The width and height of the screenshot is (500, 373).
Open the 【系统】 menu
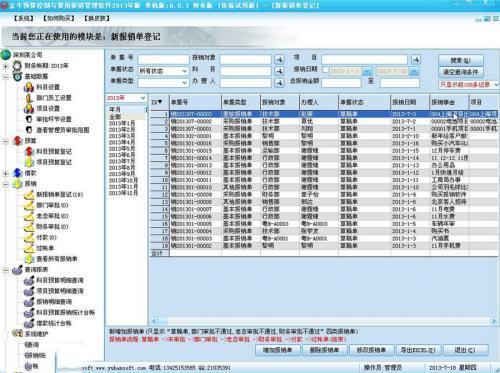pyautogui.click(x=24, y=18)
